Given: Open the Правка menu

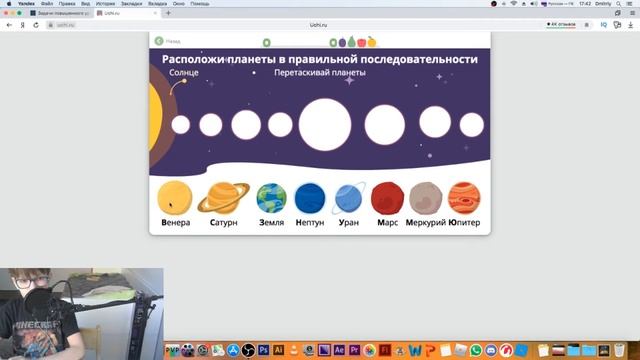Looking at the screenshot, I should 67,4.
